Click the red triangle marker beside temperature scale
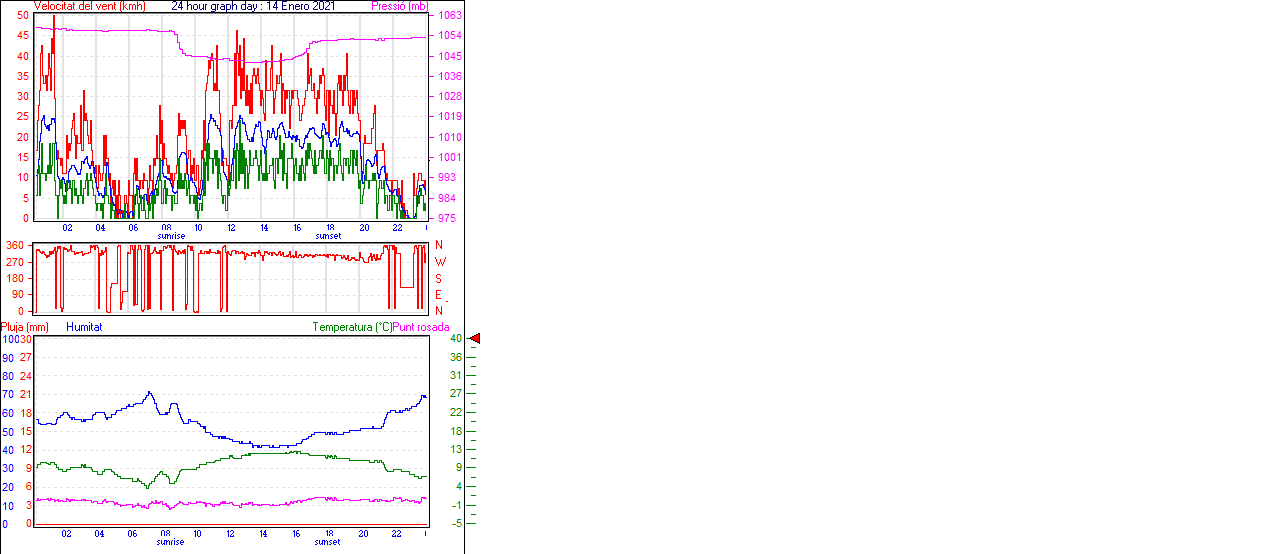This screenshot has height=554, width=1280. [475, 339]
